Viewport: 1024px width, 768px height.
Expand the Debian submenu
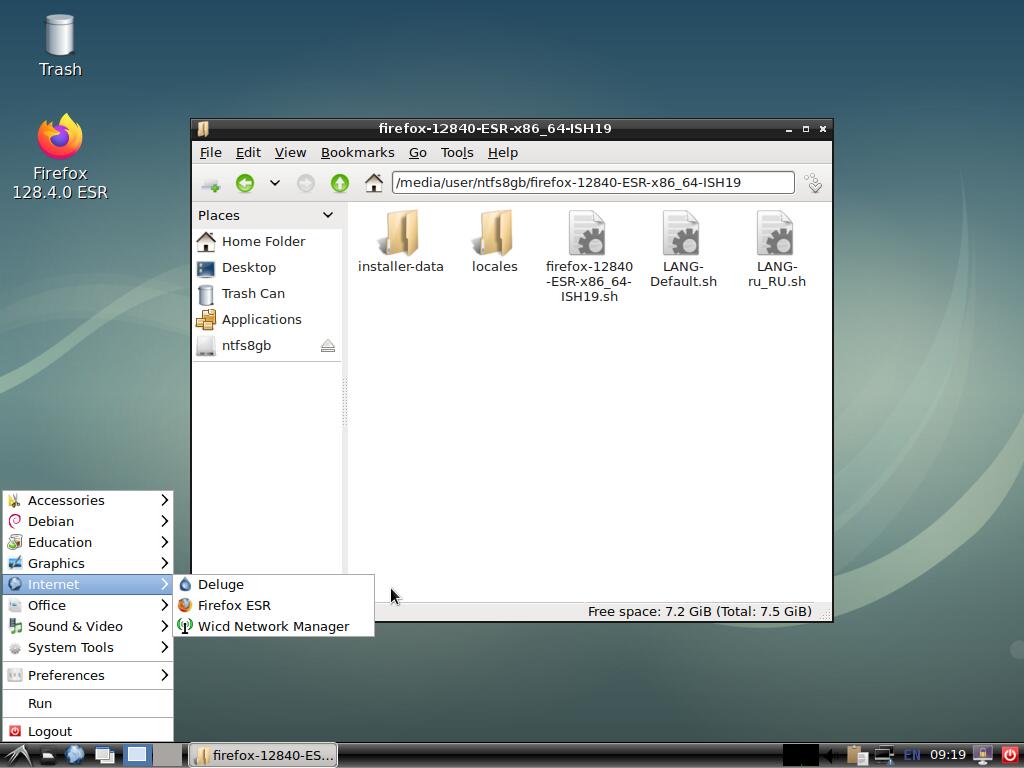click(88, 522)
